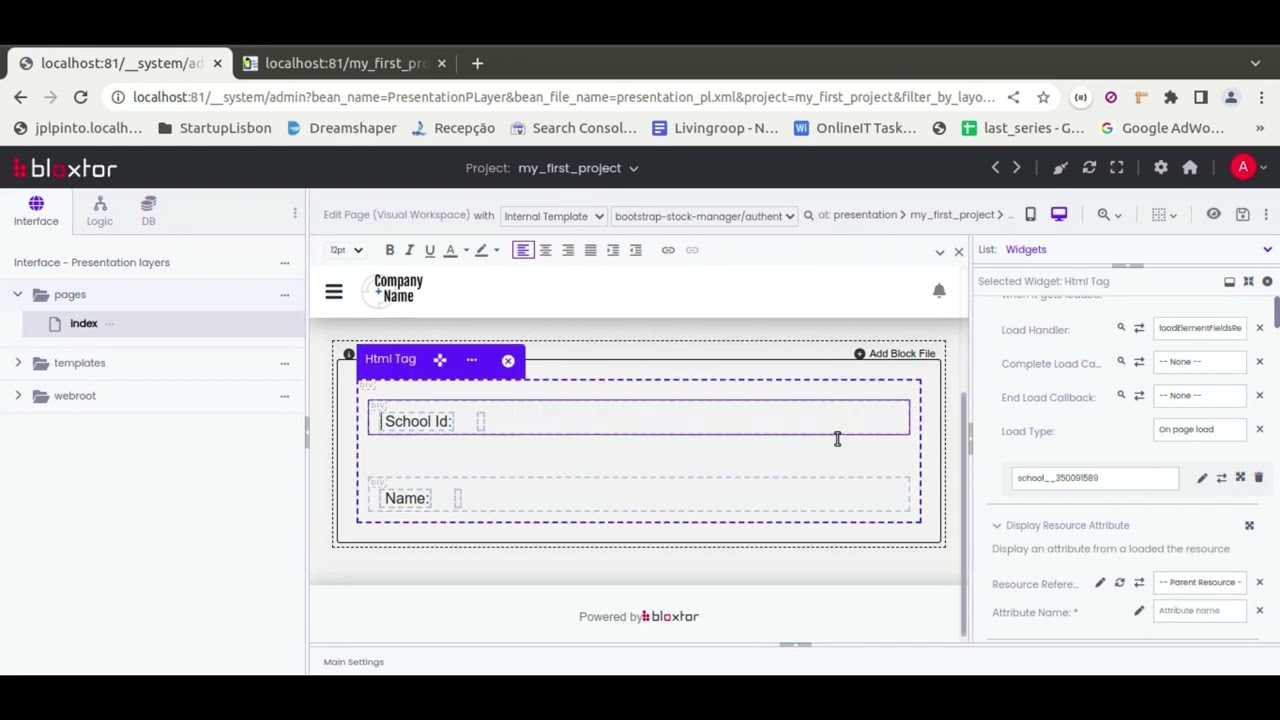
Task: Open the project my_first_project dropdown
Action: [578, 168]
